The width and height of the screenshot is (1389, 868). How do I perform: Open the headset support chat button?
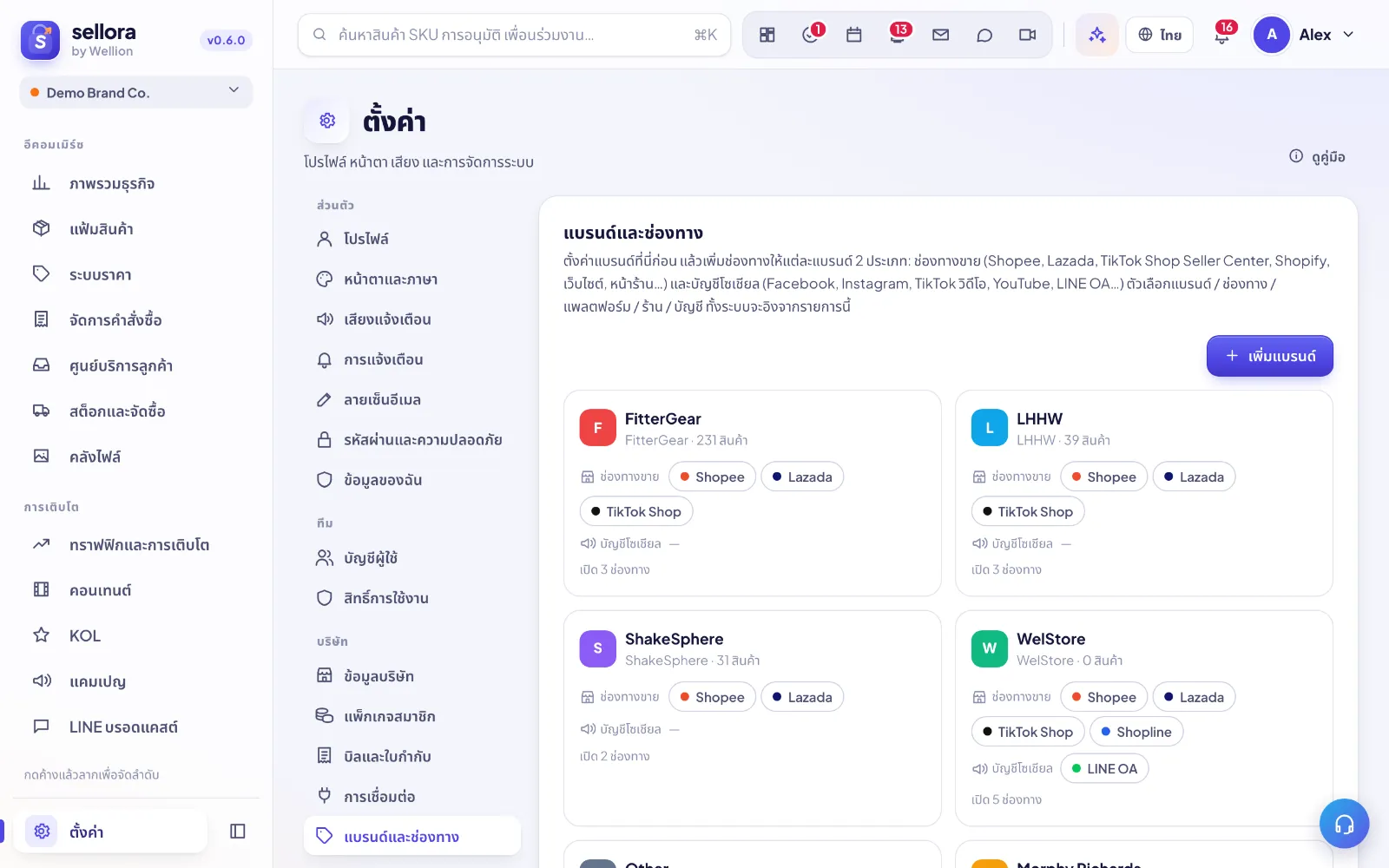pos(1344,824)
